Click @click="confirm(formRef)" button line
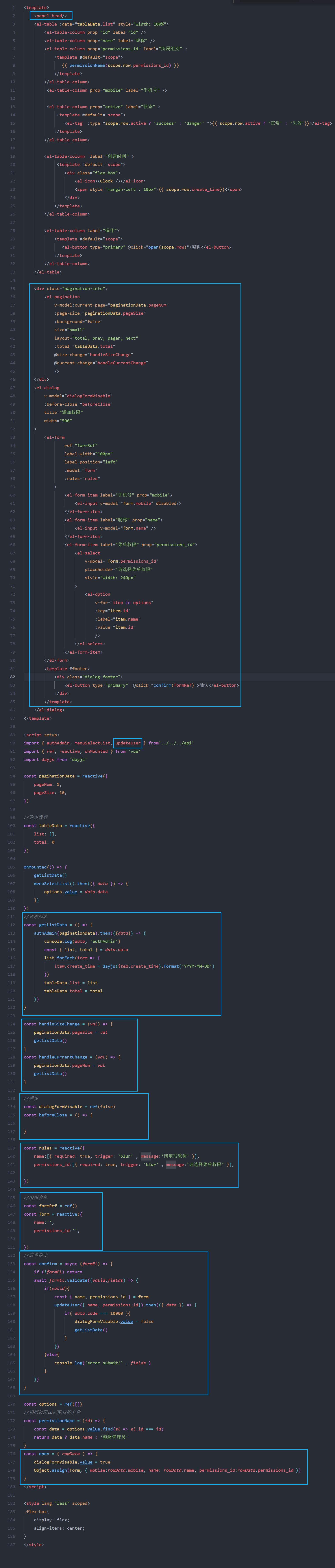This screenshot has height=1568, width=335. coord(151,685)
